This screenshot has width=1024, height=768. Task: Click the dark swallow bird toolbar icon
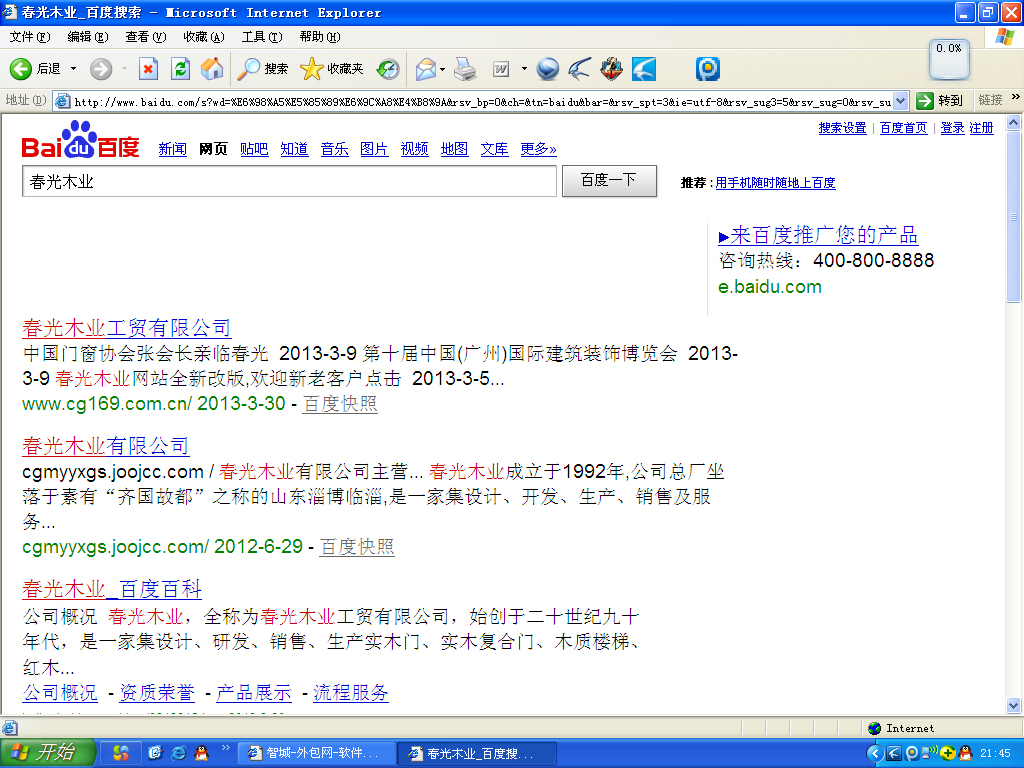579,69
